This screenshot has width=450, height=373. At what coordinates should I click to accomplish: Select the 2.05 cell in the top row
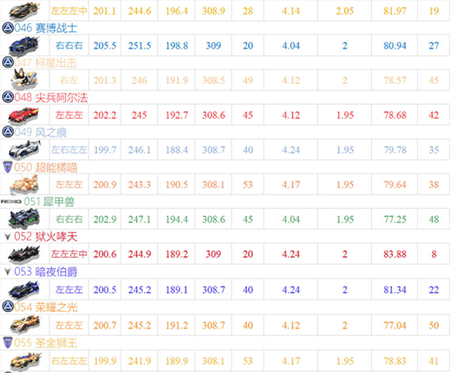point(345,11)
